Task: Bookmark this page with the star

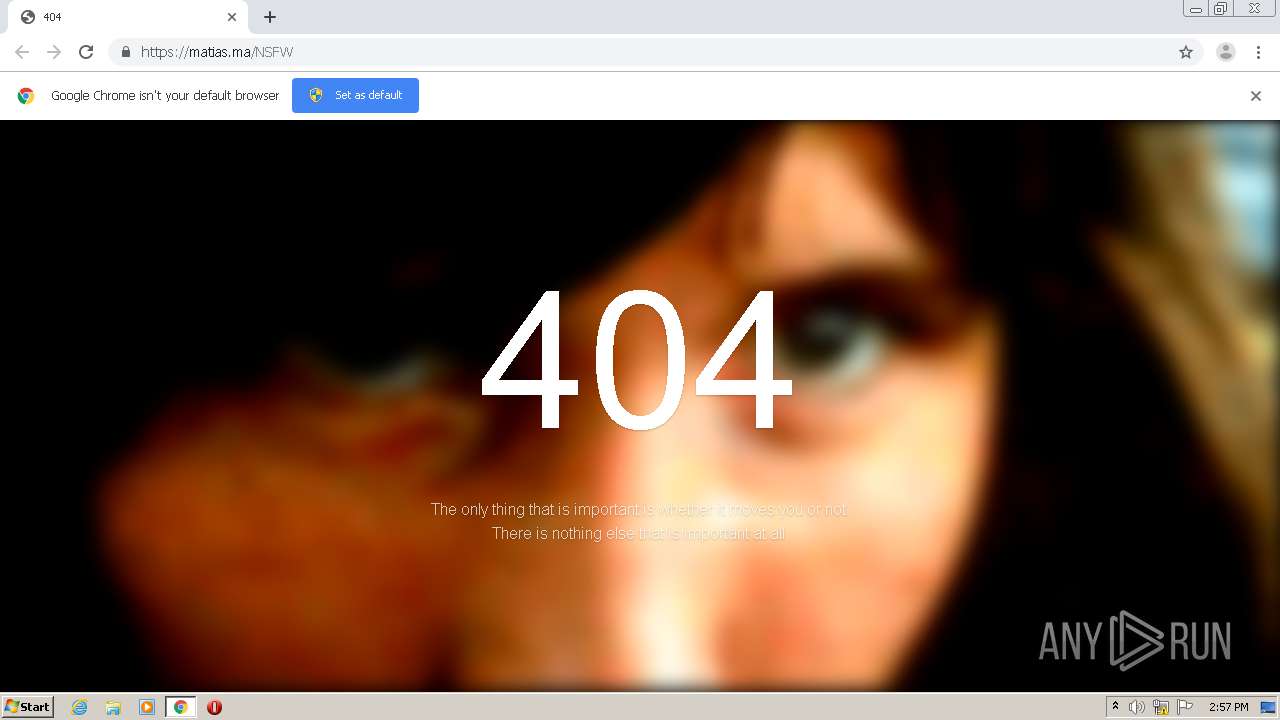Action: tap(1186, 52)
